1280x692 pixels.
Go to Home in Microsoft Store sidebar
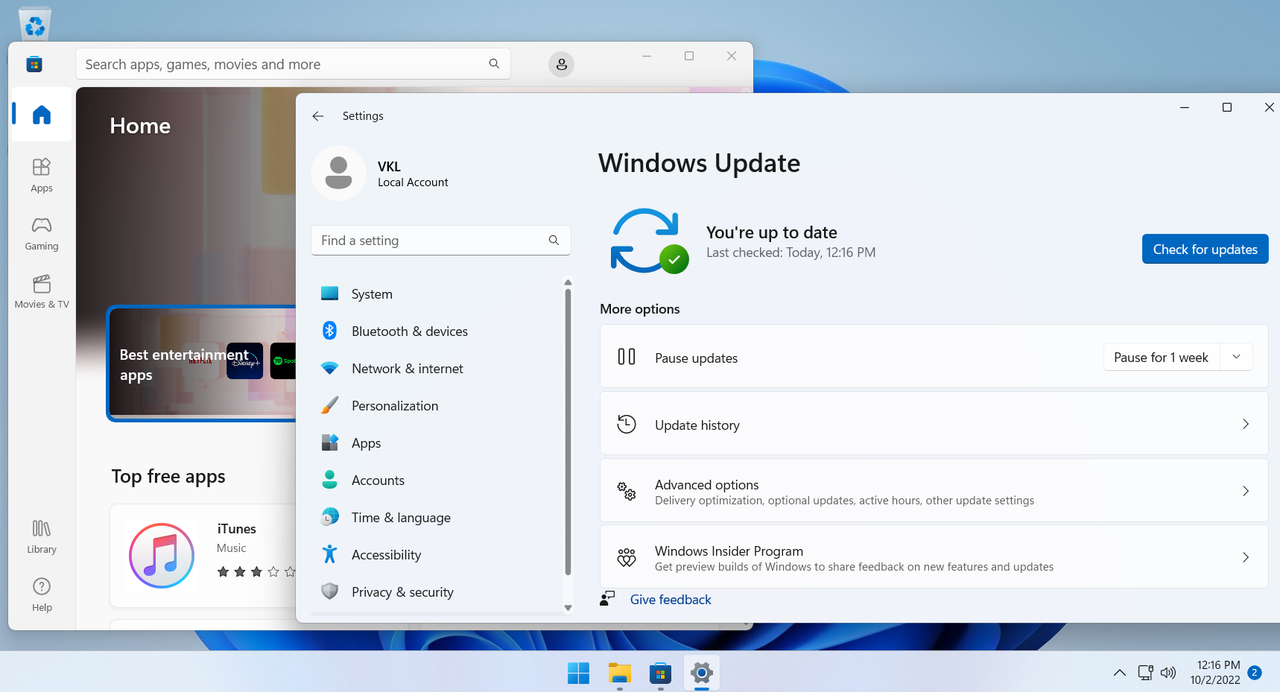click(41, 115)
